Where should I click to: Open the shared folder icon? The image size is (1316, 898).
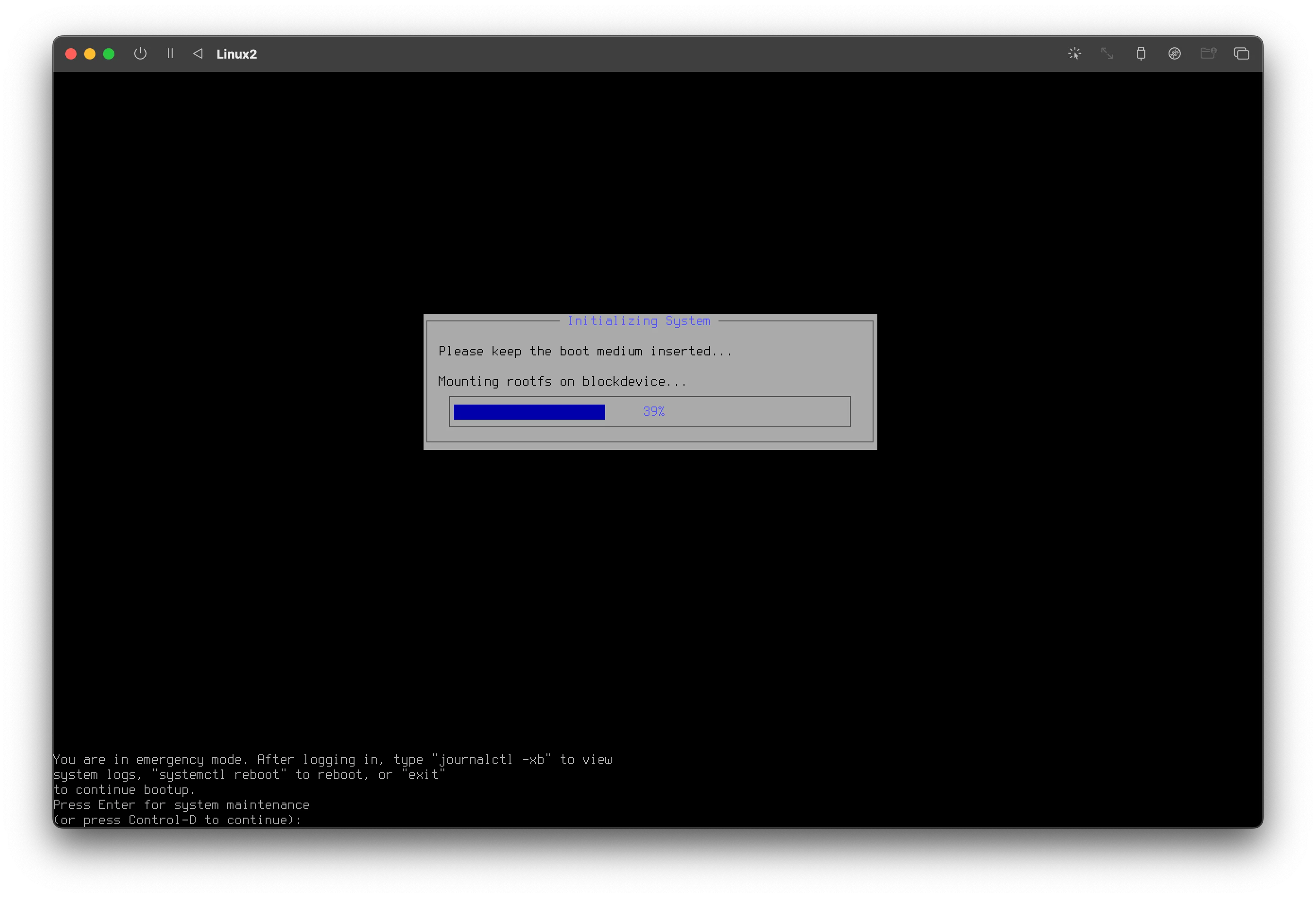click(x=1208, y=54)
